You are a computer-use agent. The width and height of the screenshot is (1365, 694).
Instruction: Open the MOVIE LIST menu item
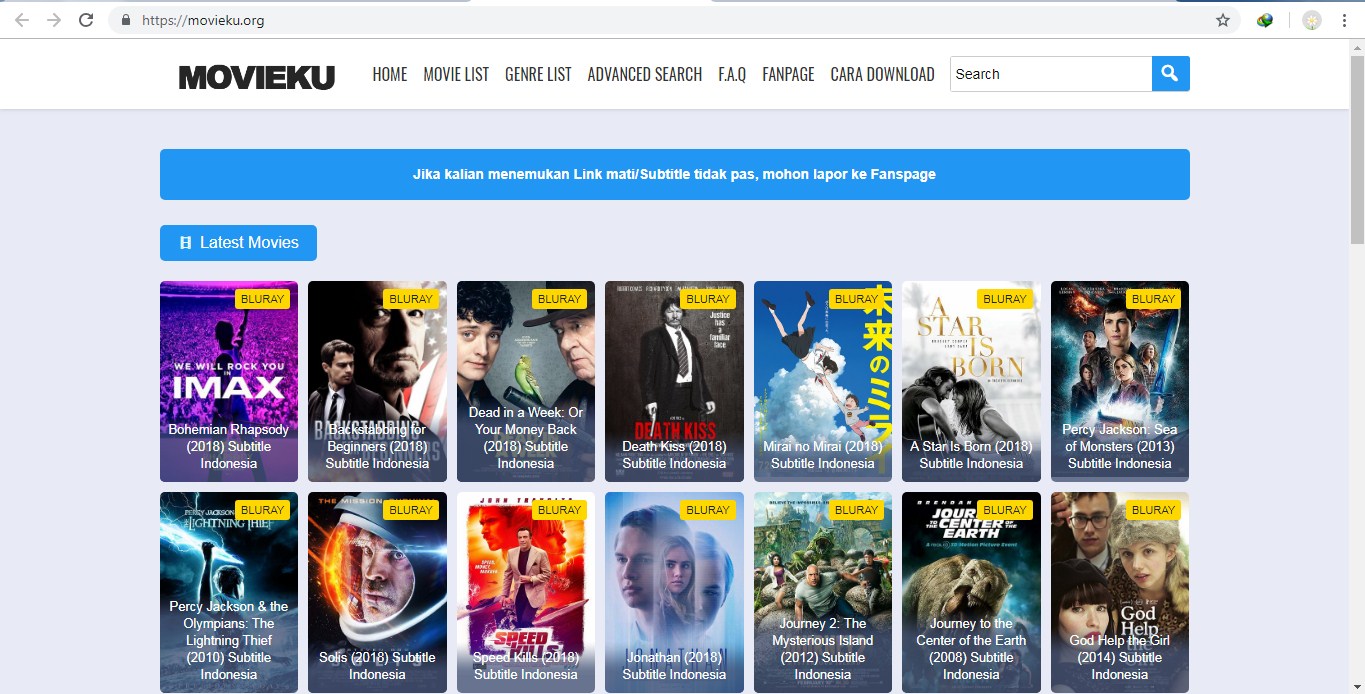tap(456, 74)
